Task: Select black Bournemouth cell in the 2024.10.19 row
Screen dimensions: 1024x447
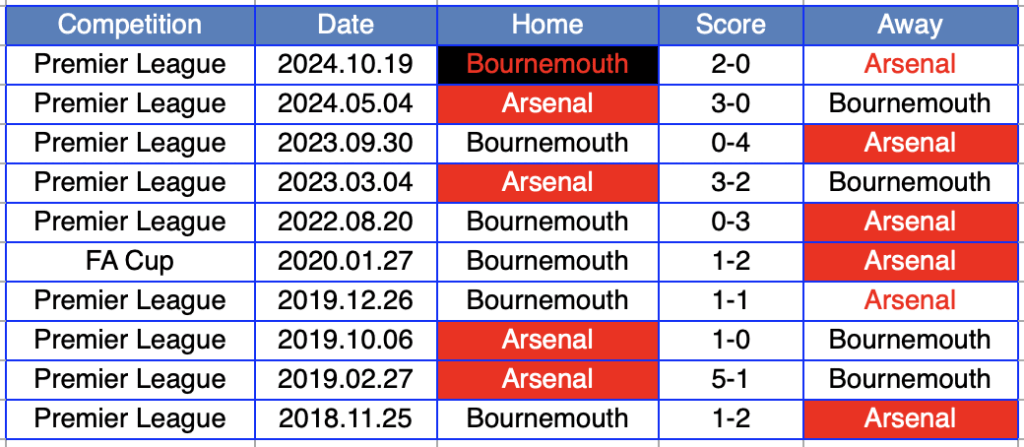Action: (547, 65)
